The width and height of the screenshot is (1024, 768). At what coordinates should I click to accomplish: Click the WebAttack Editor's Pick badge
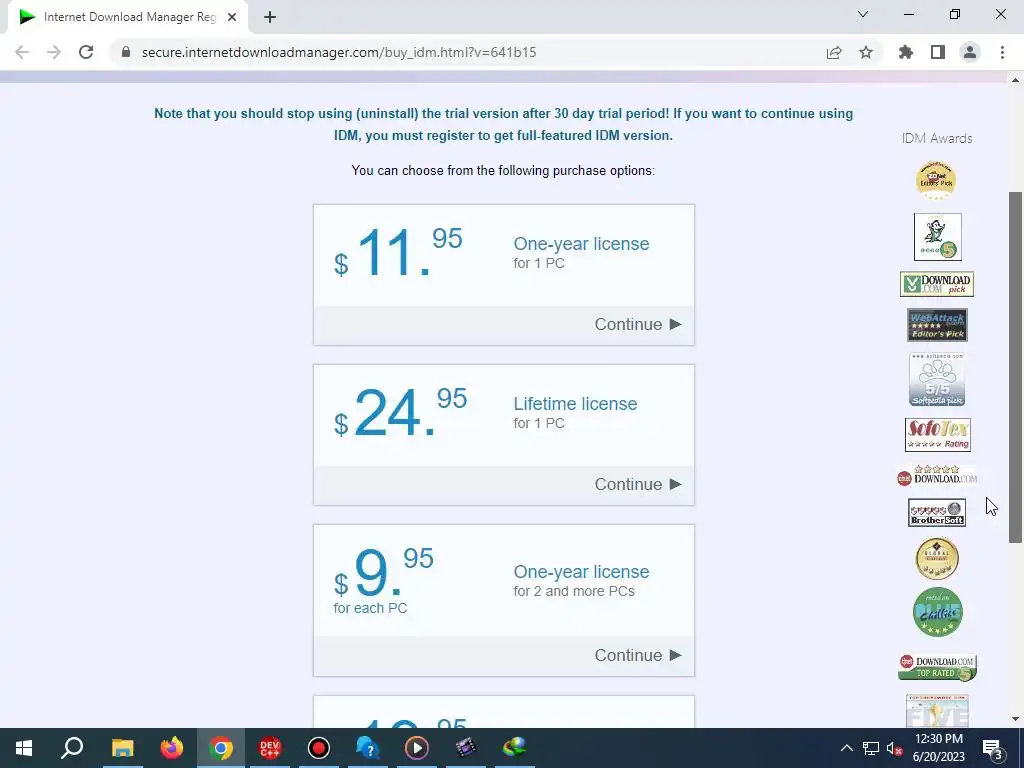pos(937,325)
